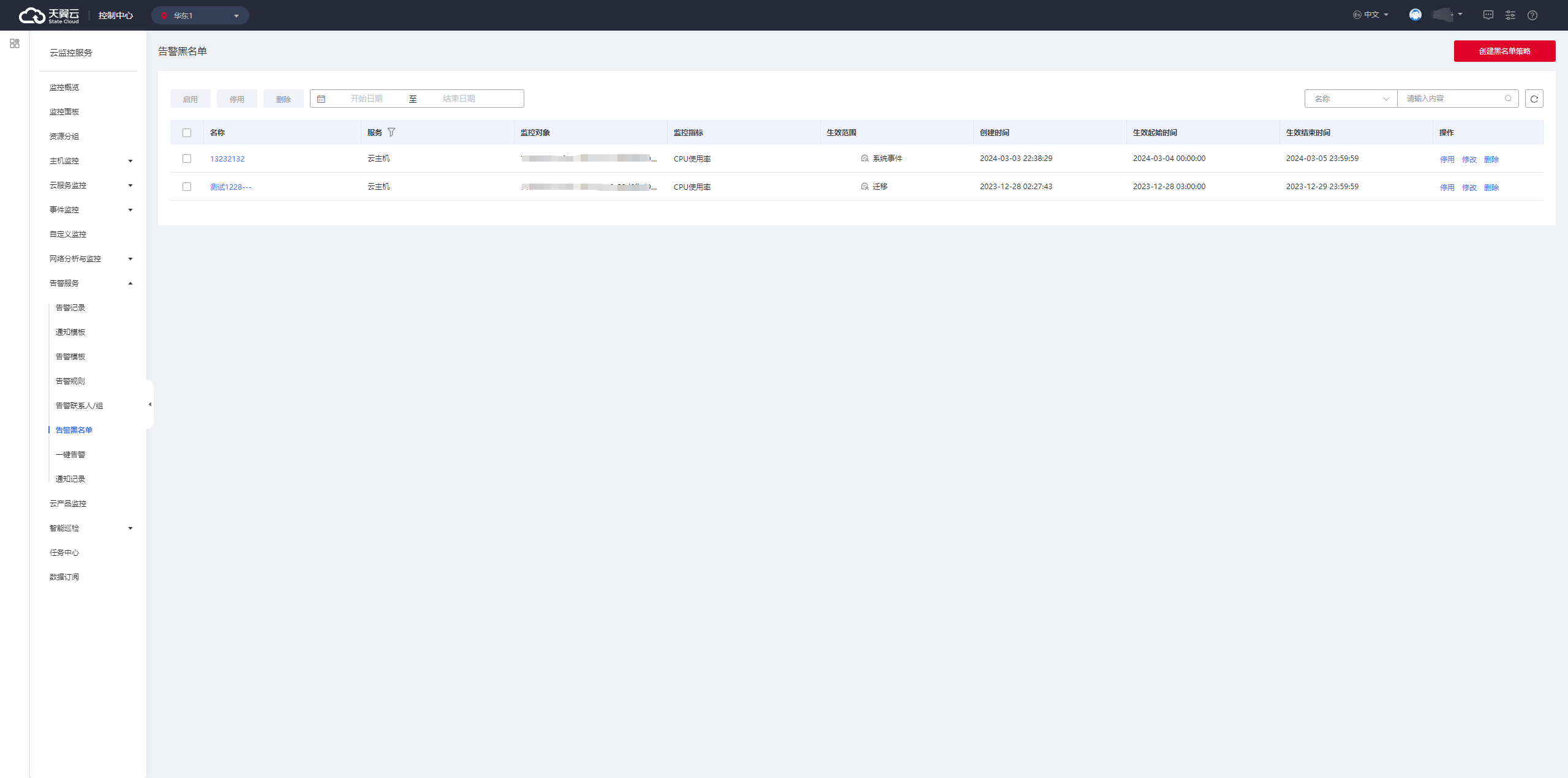Viewport: 1568px width, 778px height.
Task: Open the 13232132 policy link
Action: tap(227, 159)
